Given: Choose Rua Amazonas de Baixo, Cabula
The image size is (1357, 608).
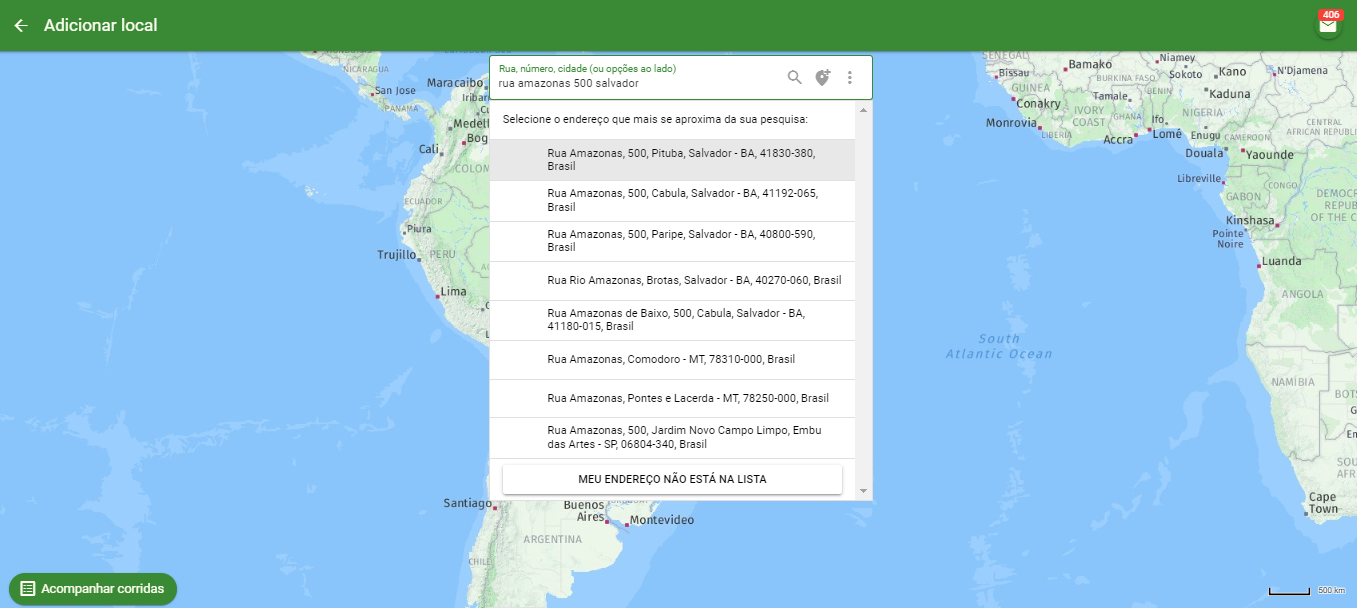Looking at the screenshot, I should [672, 320].
